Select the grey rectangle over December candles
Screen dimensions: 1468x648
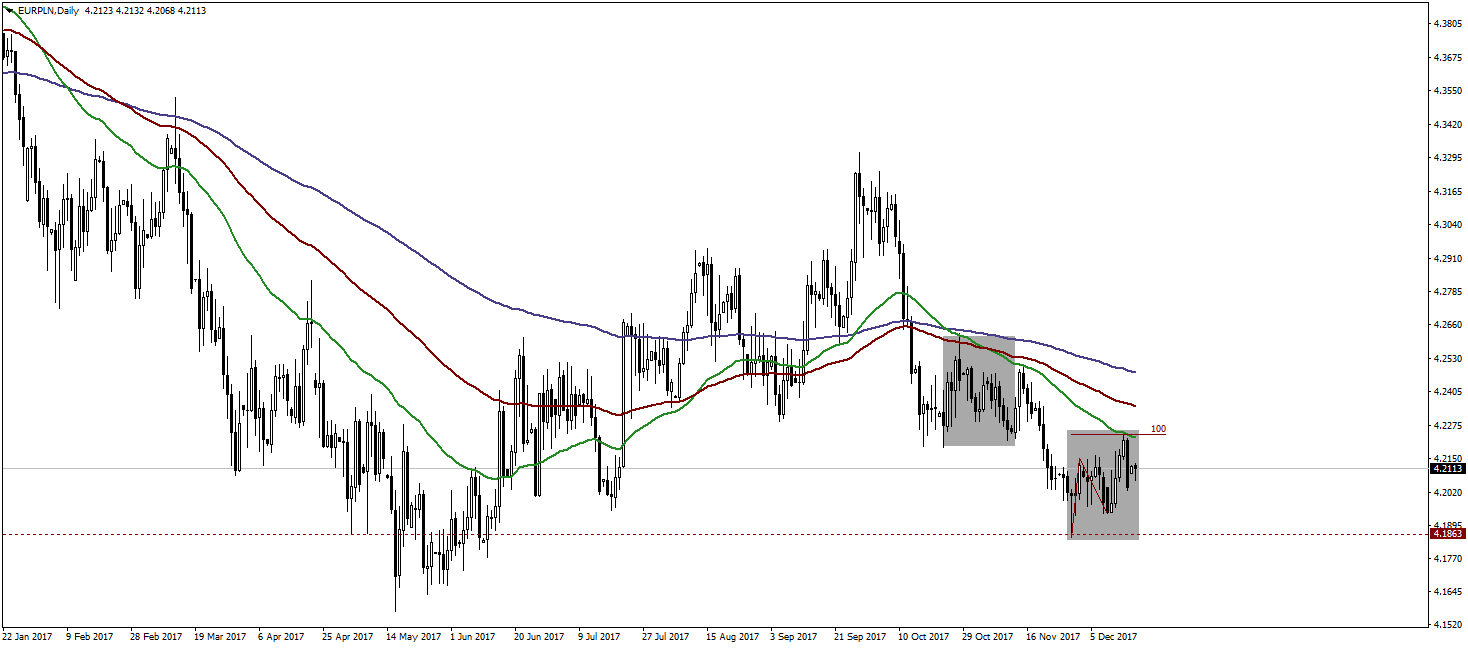(x=1103, y=485)
